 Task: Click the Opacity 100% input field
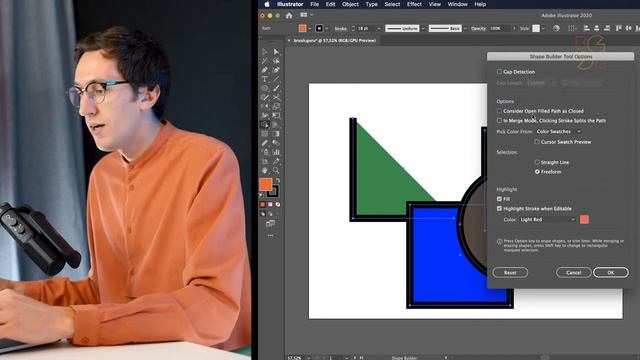(x=499, y=28)
